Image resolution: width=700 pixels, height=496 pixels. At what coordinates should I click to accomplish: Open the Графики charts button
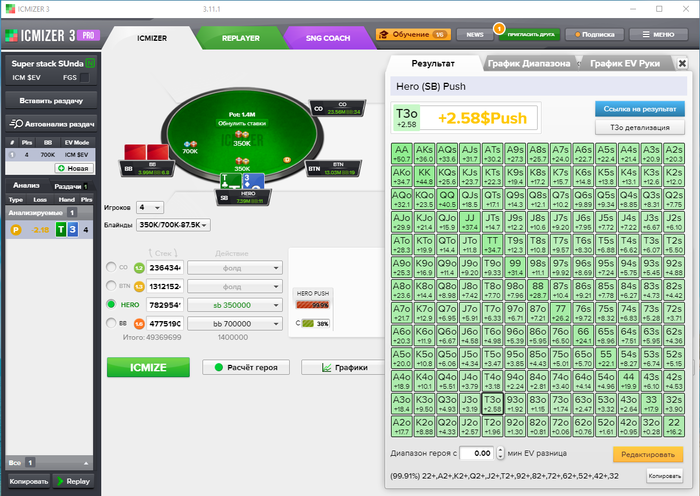(344, 367)
